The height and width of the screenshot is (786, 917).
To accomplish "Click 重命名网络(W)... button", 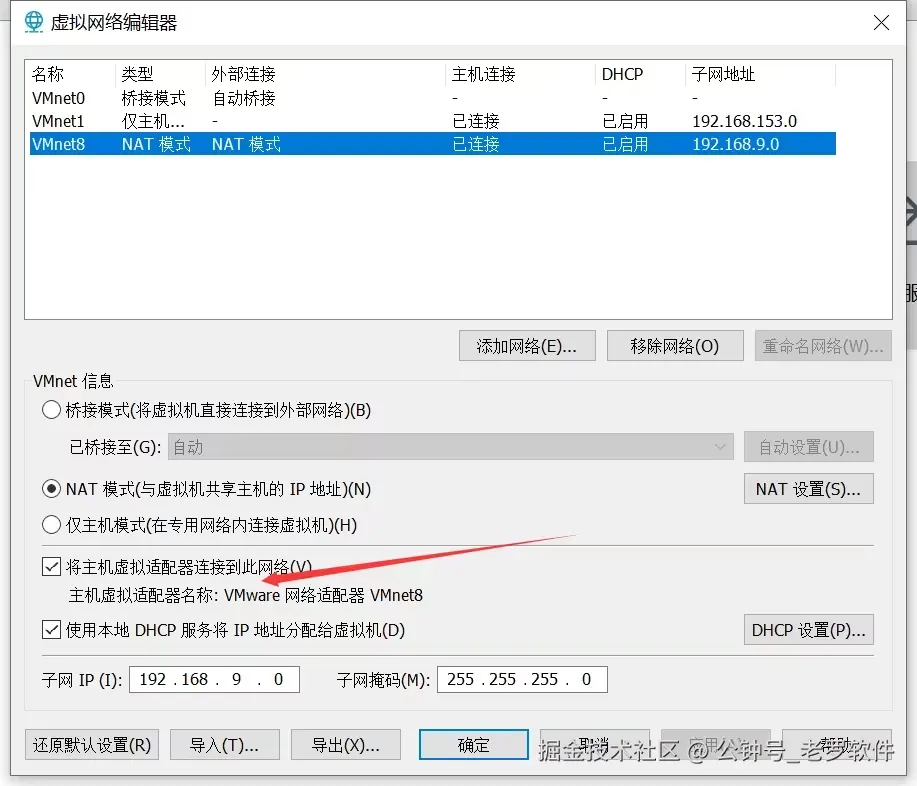I will click(823, 346).
